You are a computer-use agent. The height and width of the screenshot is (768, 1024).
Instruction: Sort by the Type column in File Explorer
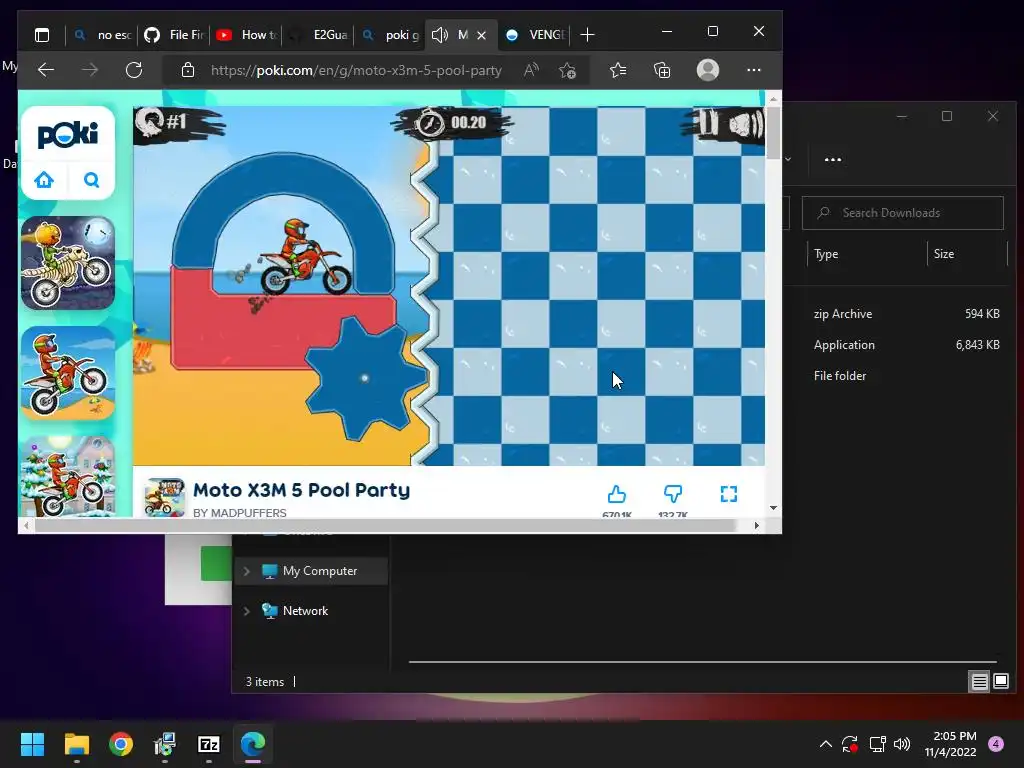(x=826, y=254)
